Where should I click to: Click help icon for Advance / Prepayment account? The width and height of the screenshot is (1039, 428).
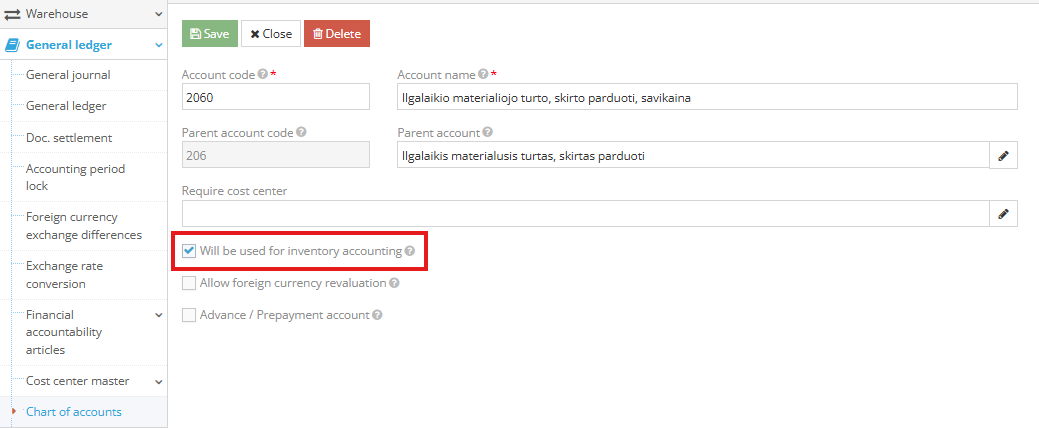click(x=377, y=315)
